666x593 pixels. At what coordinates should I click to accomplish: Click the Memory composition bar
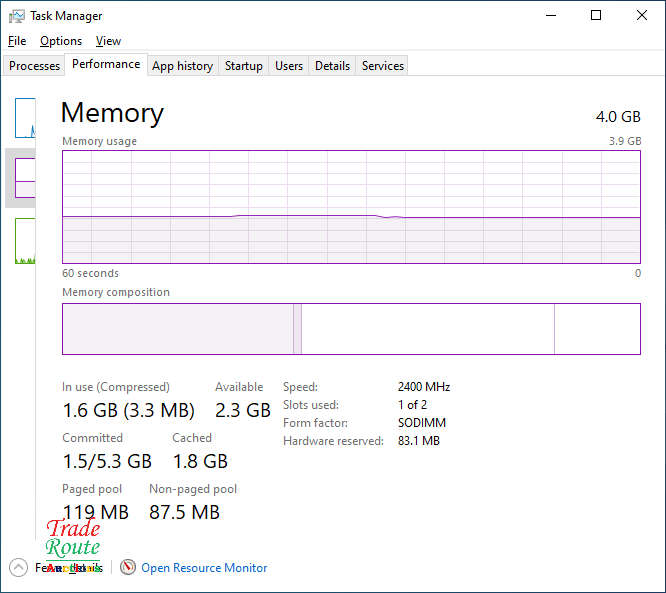click(351, 329)
